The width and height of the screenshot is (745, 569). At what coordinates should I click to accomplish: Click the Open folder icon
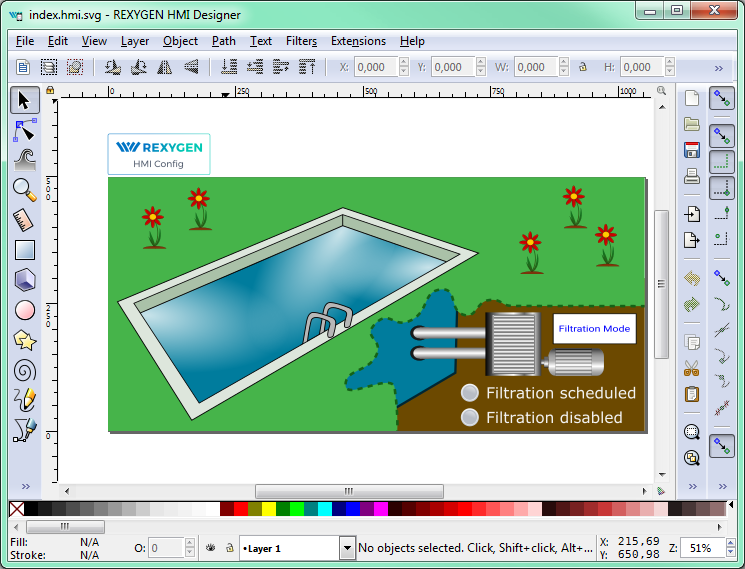(692, 124)
